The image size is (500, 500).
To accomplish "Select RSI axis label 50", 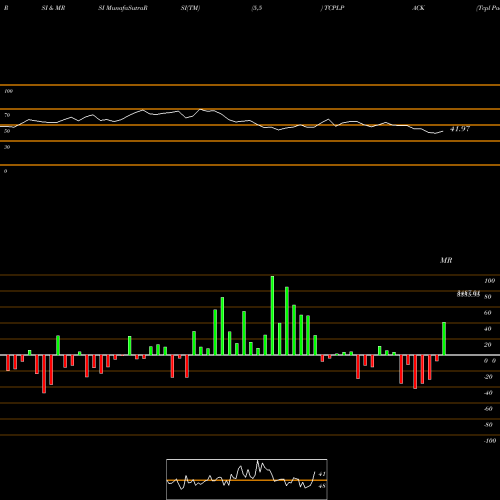I will [x=7, y=131].
